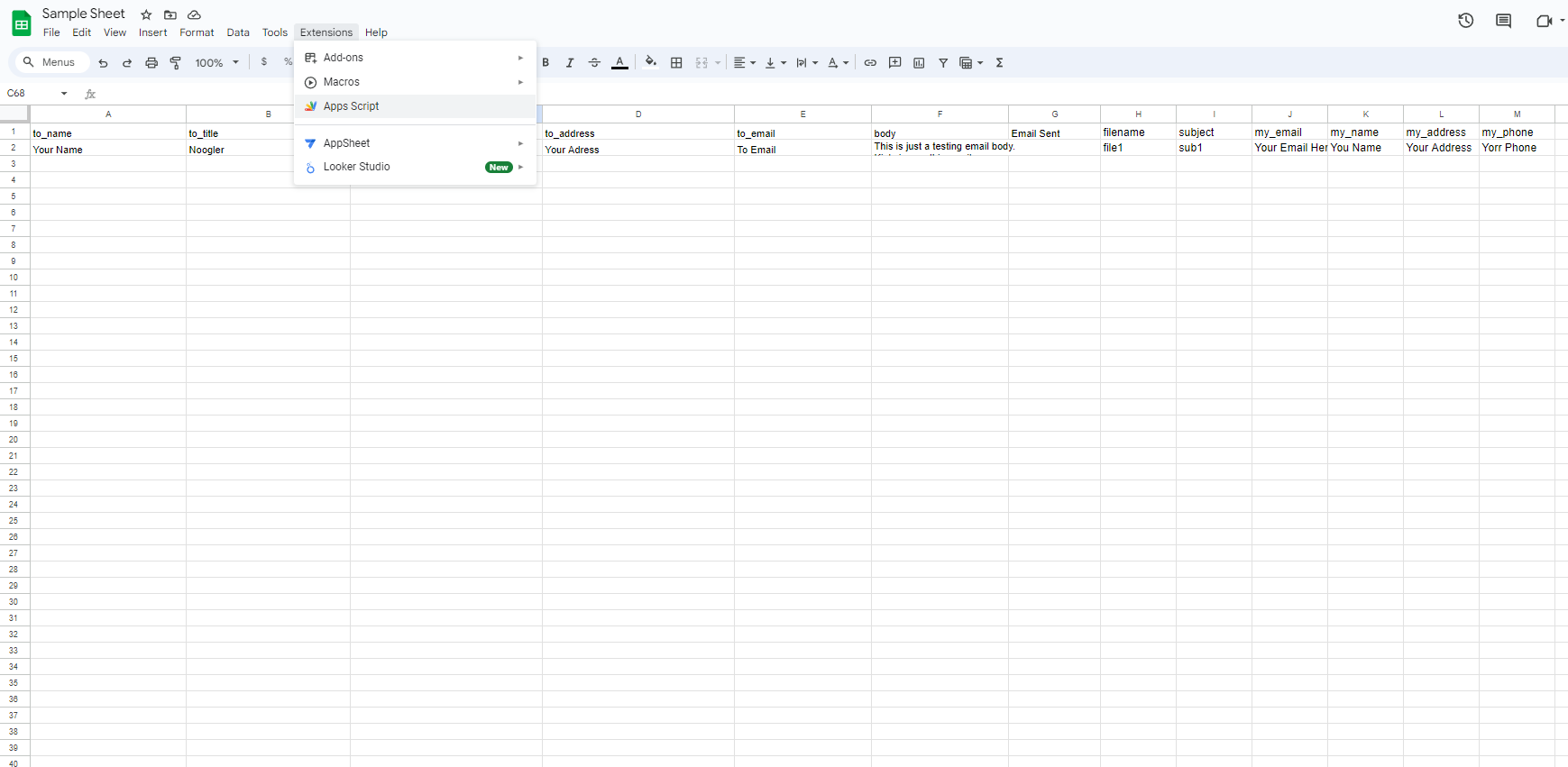Select cell containing 'sub1'
This screenshot has height=767, width=1568.
[1214, 148]
